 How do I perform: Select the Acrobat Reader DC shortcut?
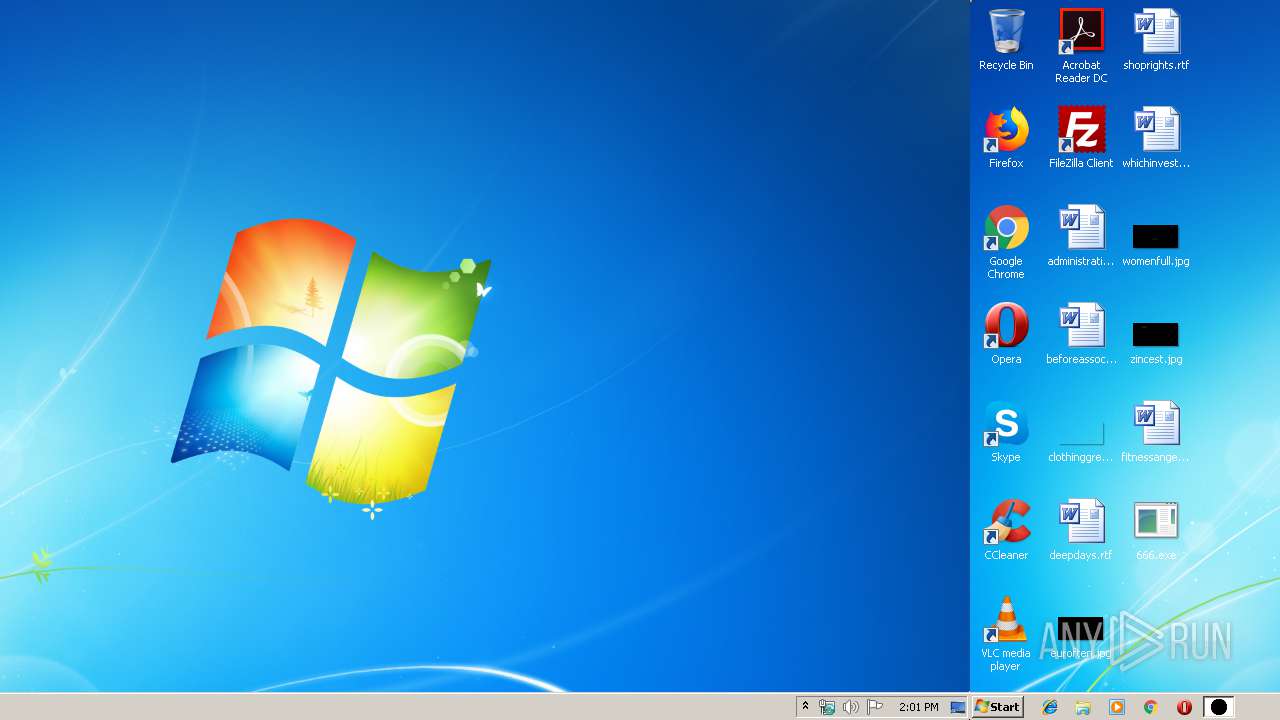[1081, 46]
